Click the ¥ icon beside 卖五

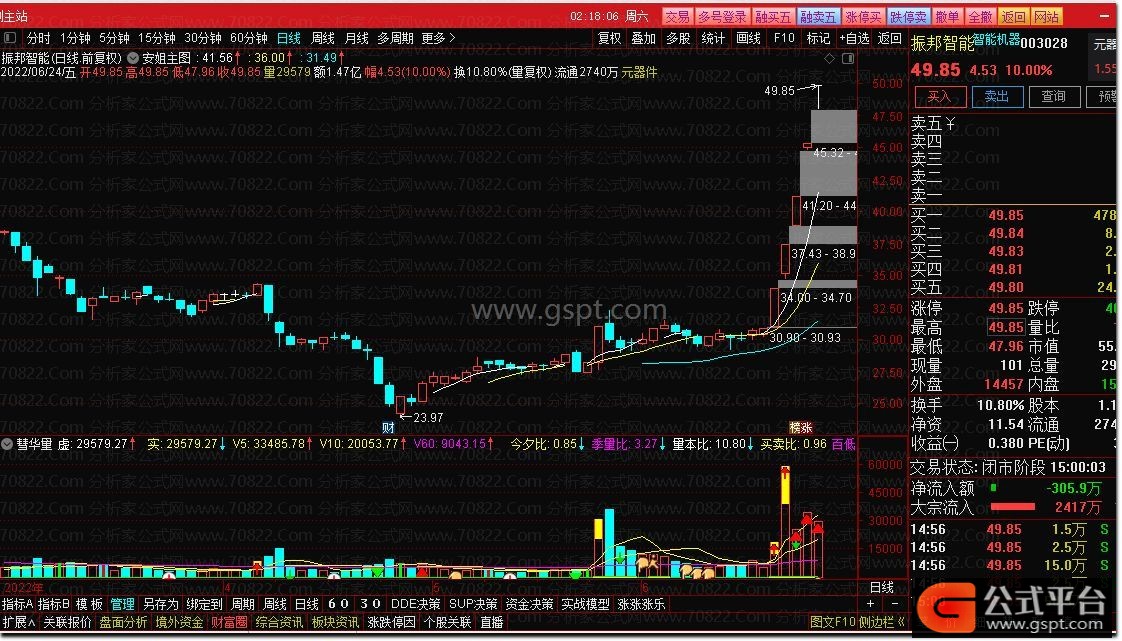pyautogui.click(x=950, y=124)
